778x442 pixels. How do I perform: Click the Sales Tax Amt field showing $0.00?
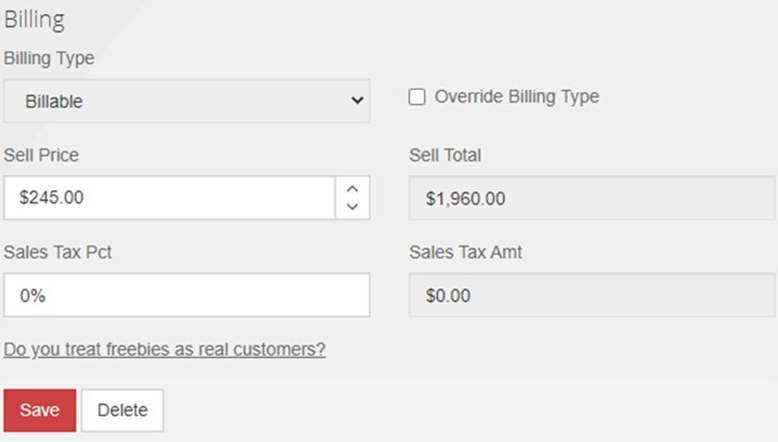pos(592,295)
